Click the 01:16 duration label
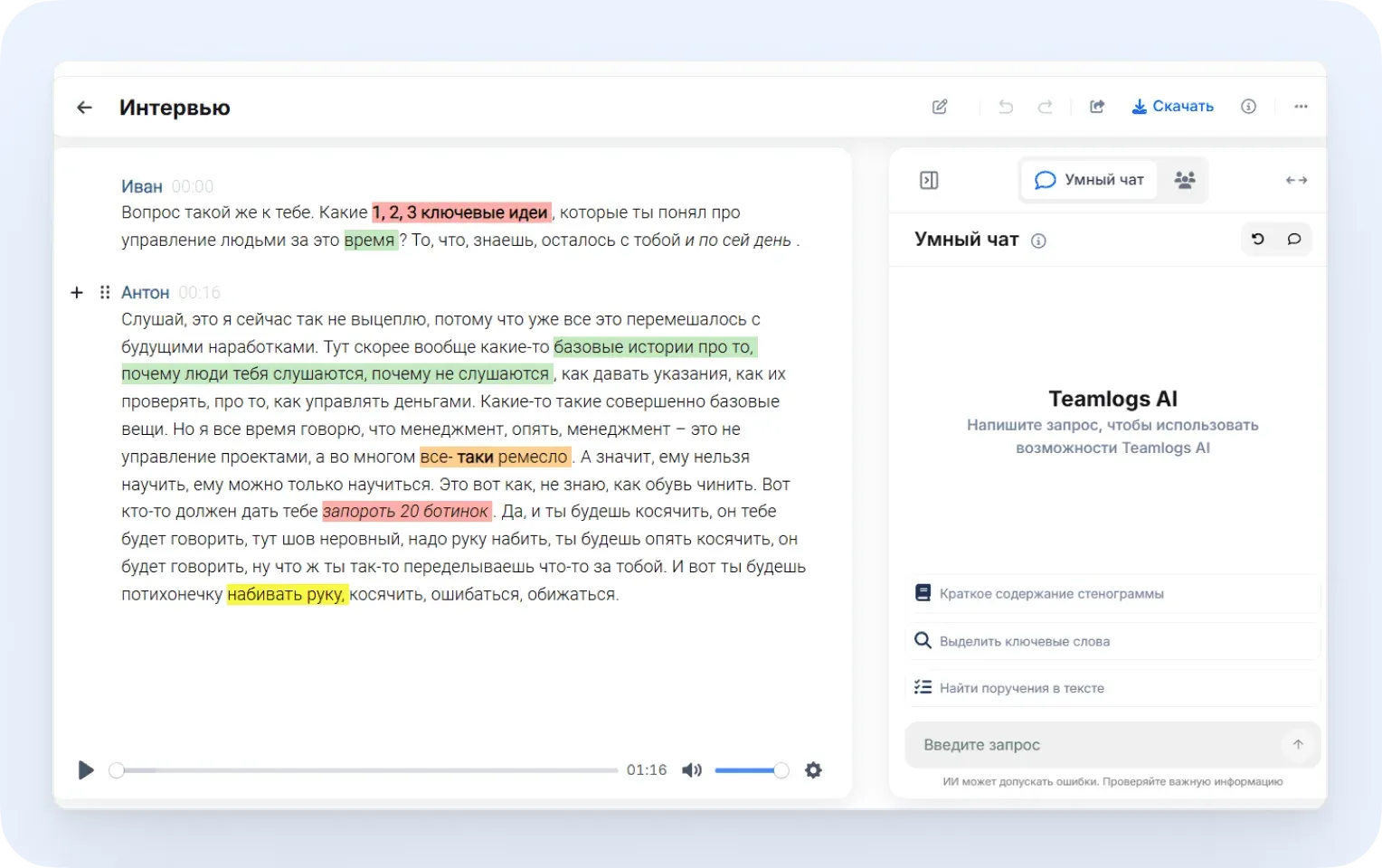1382x868 pixels. pos(647,770)
